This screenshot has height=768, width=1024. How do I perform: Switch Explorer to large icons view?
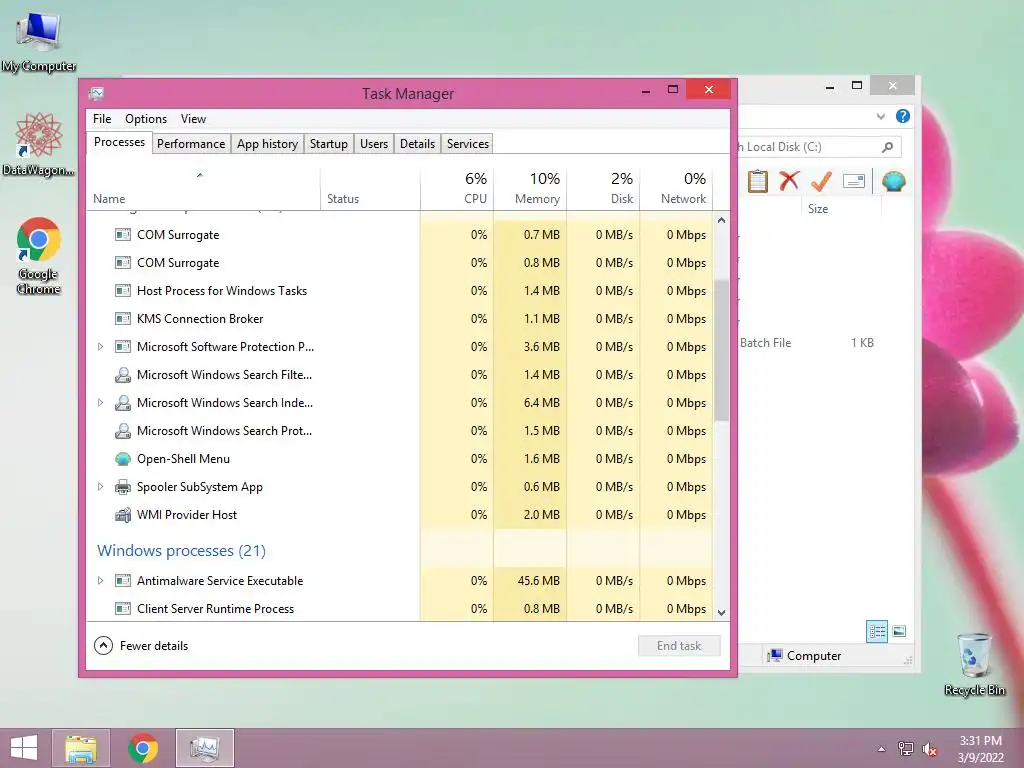click(x=899, y=631)
